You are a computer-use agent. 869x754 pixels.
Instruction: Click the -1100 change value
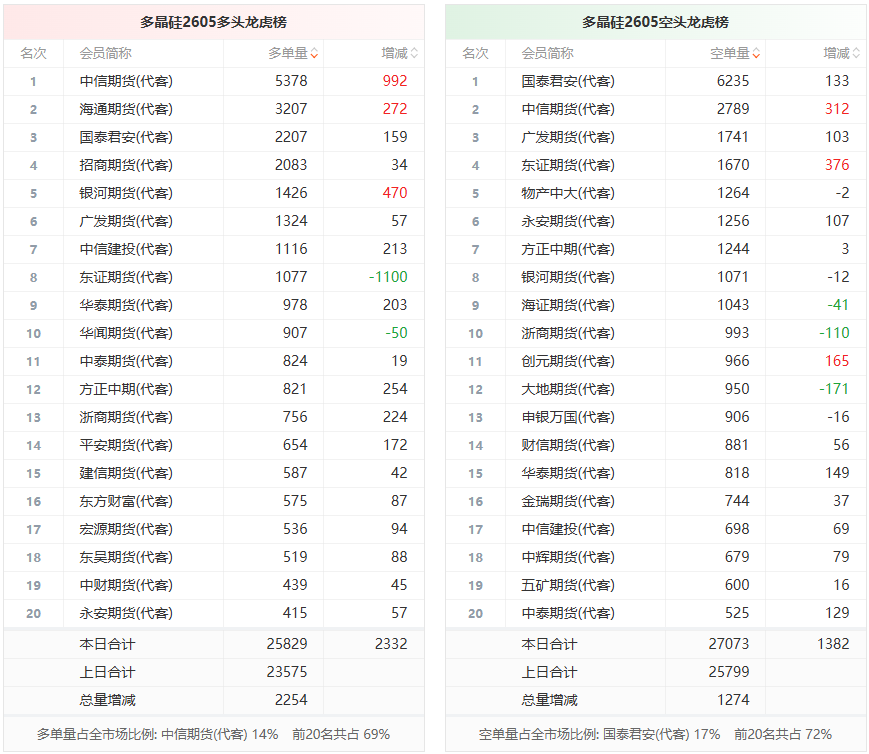(x=388, y=277)
